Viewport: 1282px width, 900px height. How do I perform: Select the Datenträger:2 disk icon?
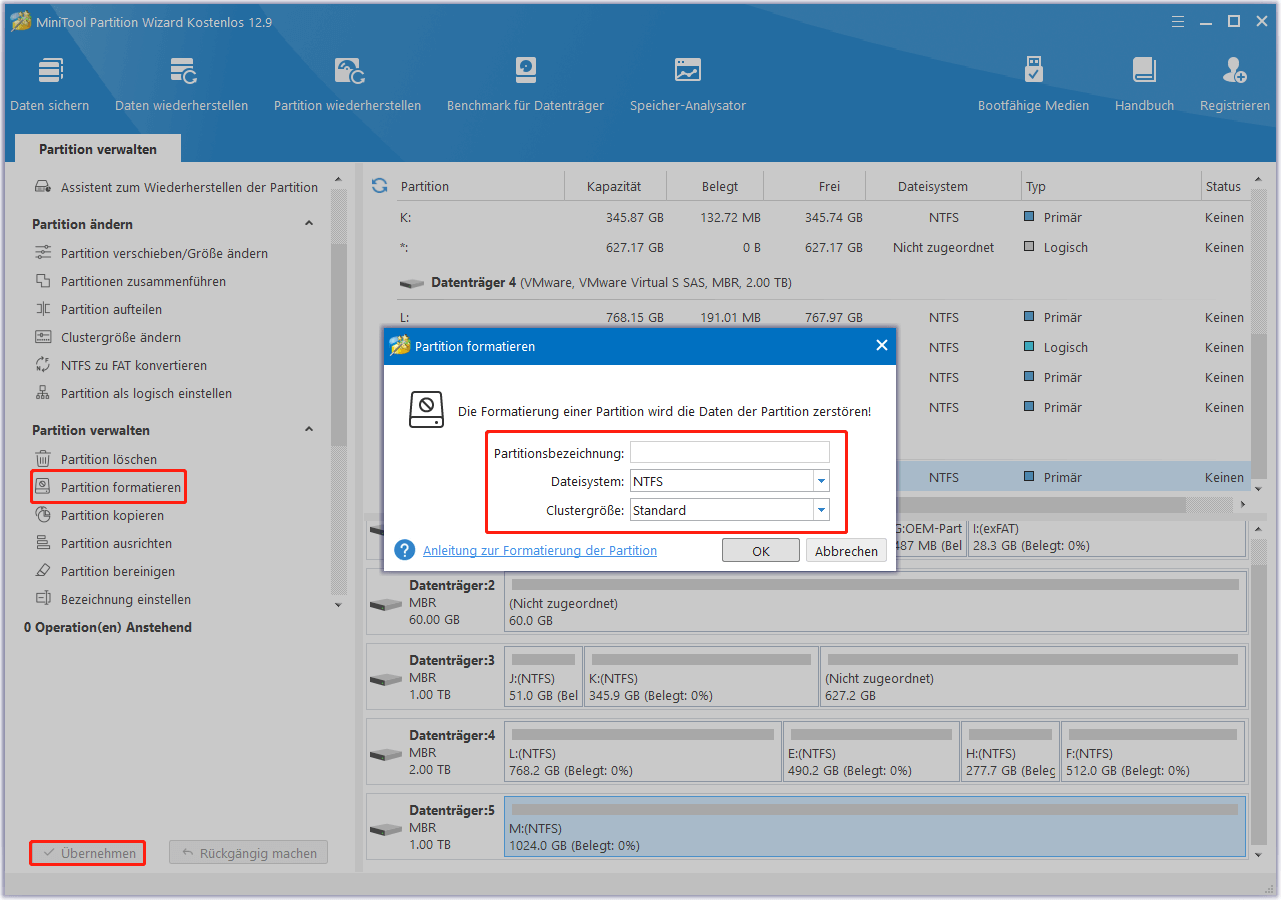point(385,605)
